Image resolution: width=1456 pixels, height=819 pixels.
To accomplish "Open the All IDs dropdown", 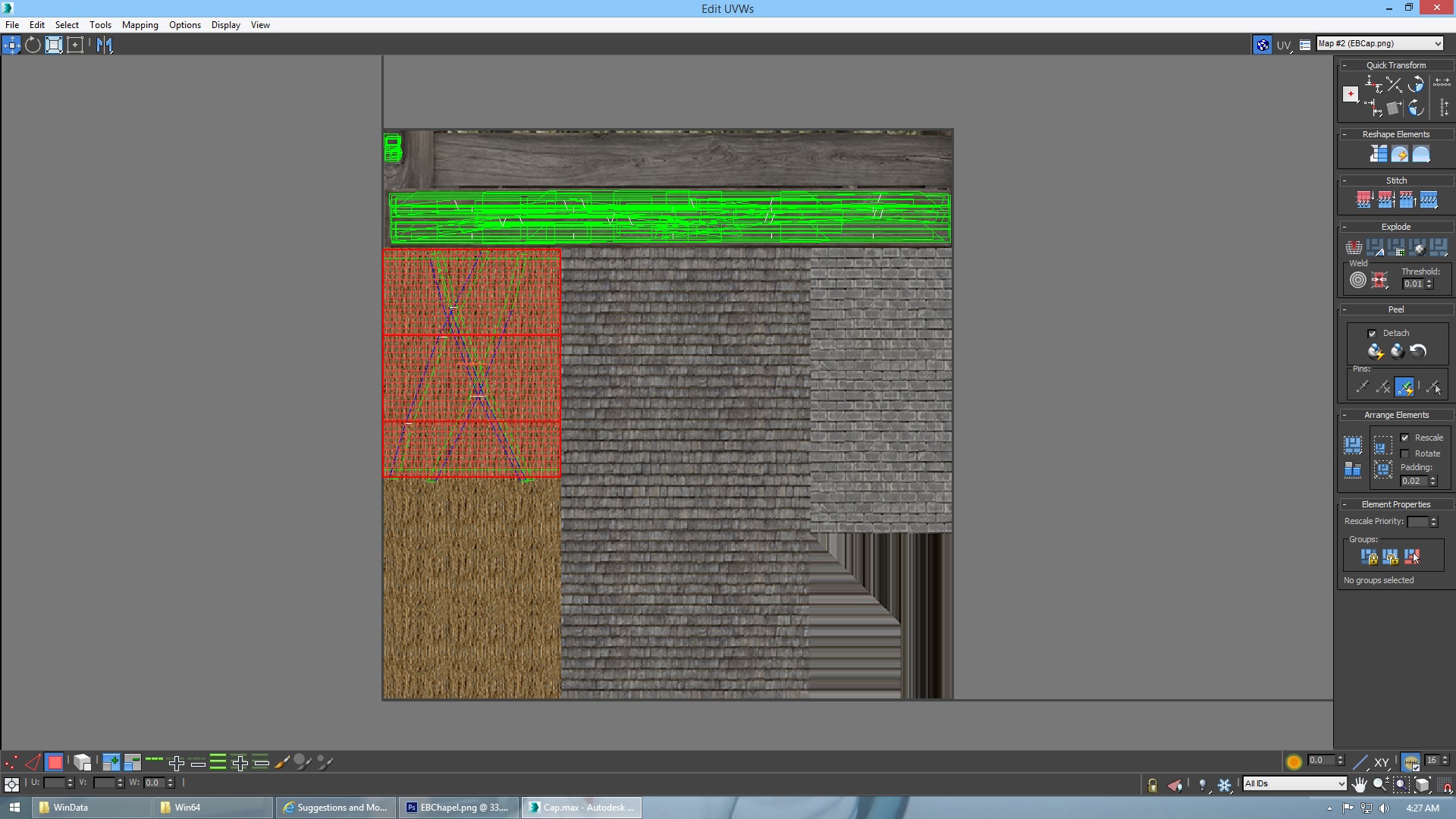I will [1294, 783].
